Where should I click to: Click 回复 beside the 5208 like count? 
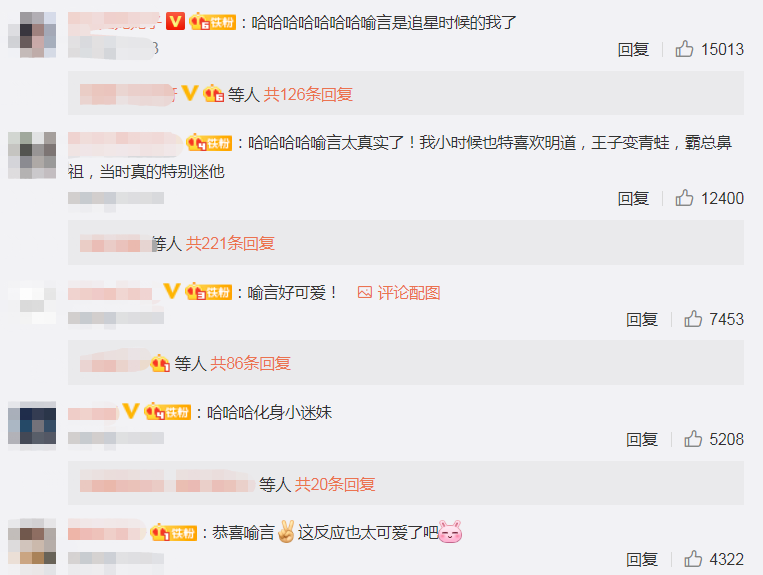pos(642,439)
